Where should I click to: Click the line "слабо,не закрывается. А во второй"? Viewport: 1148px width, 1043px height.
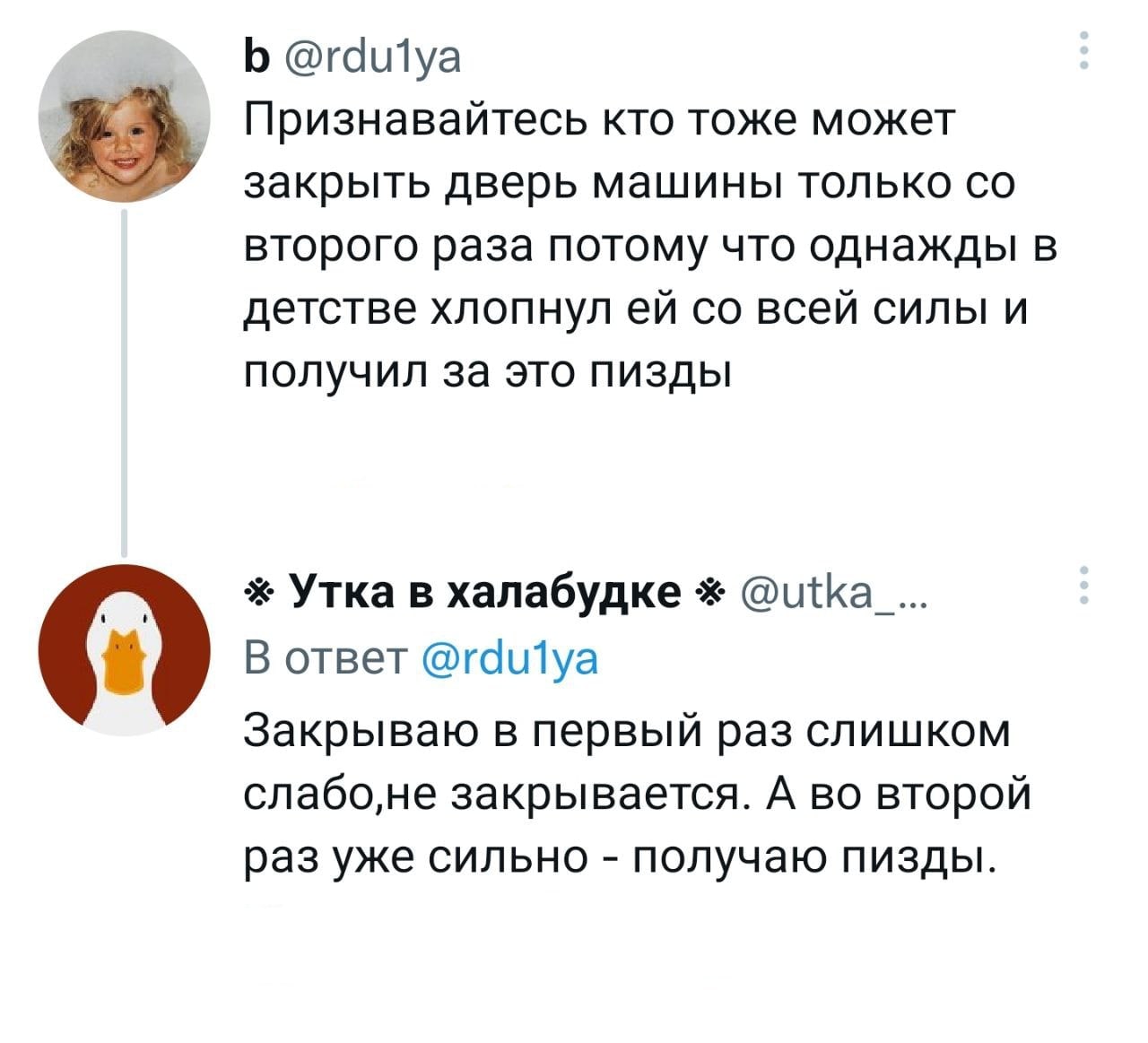coord(637,795)
